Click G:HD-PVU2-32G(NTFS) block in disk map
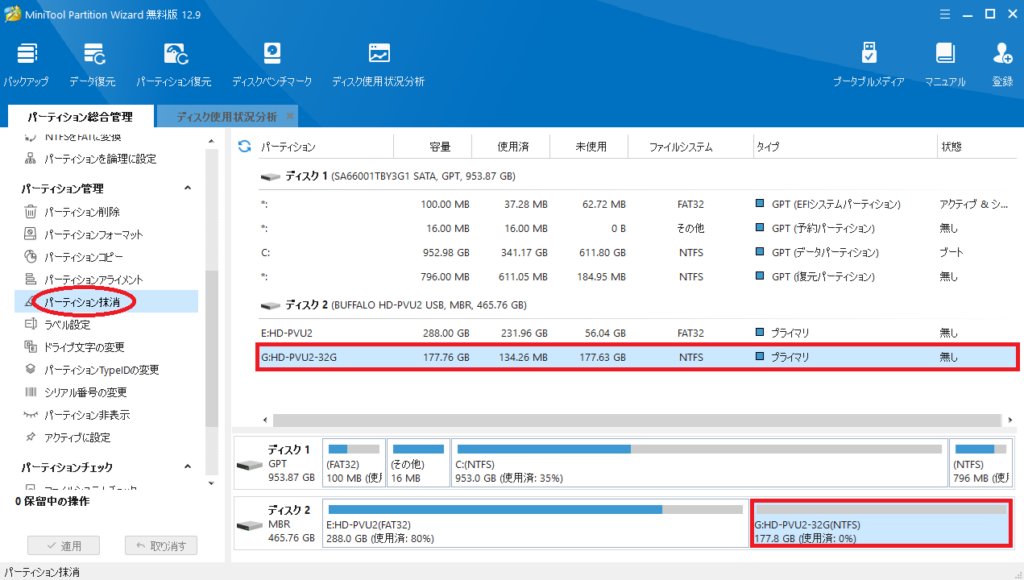Image resolution: width=1024 pixels, height=580 pixels. point(881,523)
